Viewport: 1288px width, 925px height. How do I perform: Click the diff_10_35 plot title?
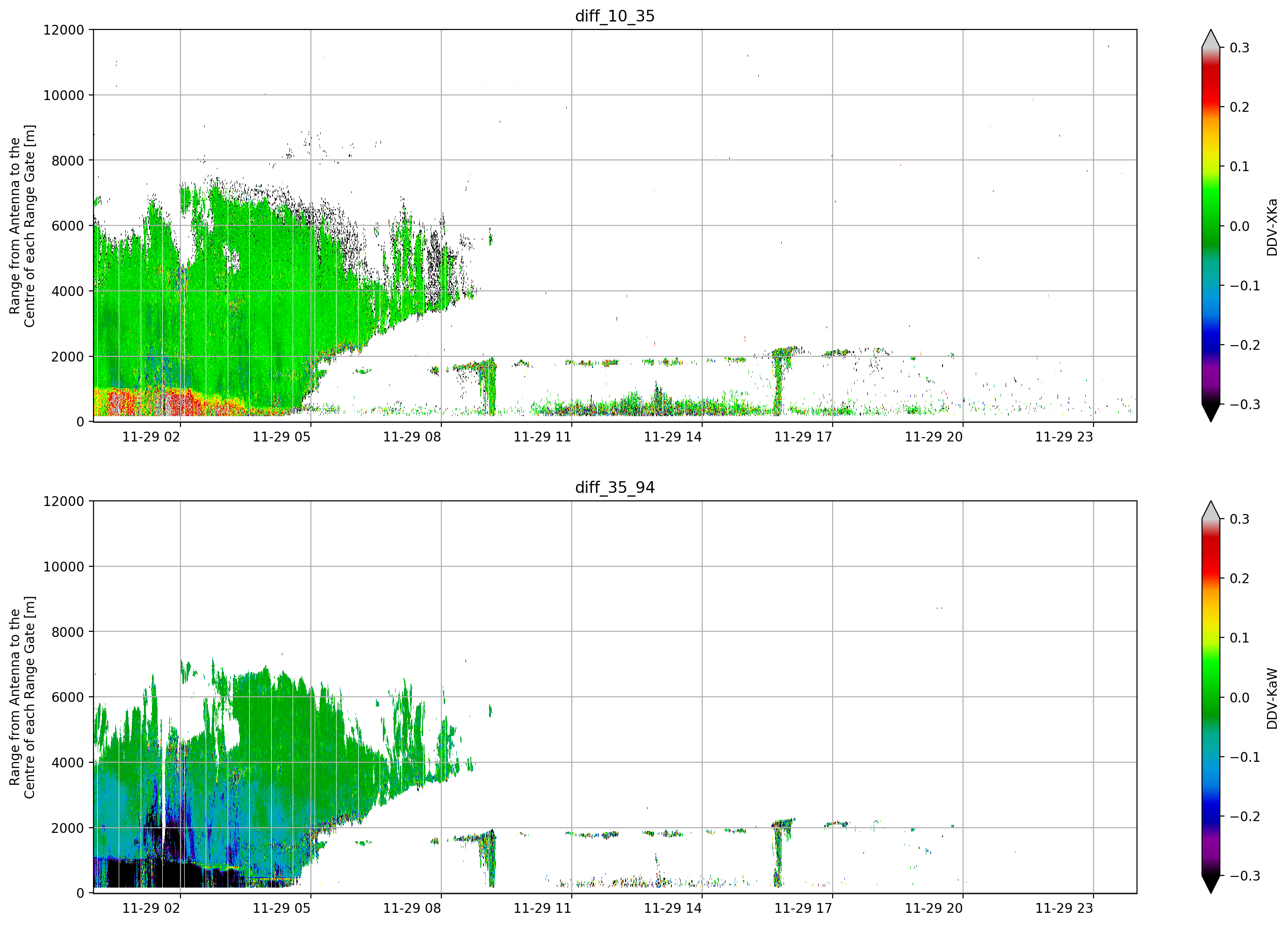[x=614, y=16]
